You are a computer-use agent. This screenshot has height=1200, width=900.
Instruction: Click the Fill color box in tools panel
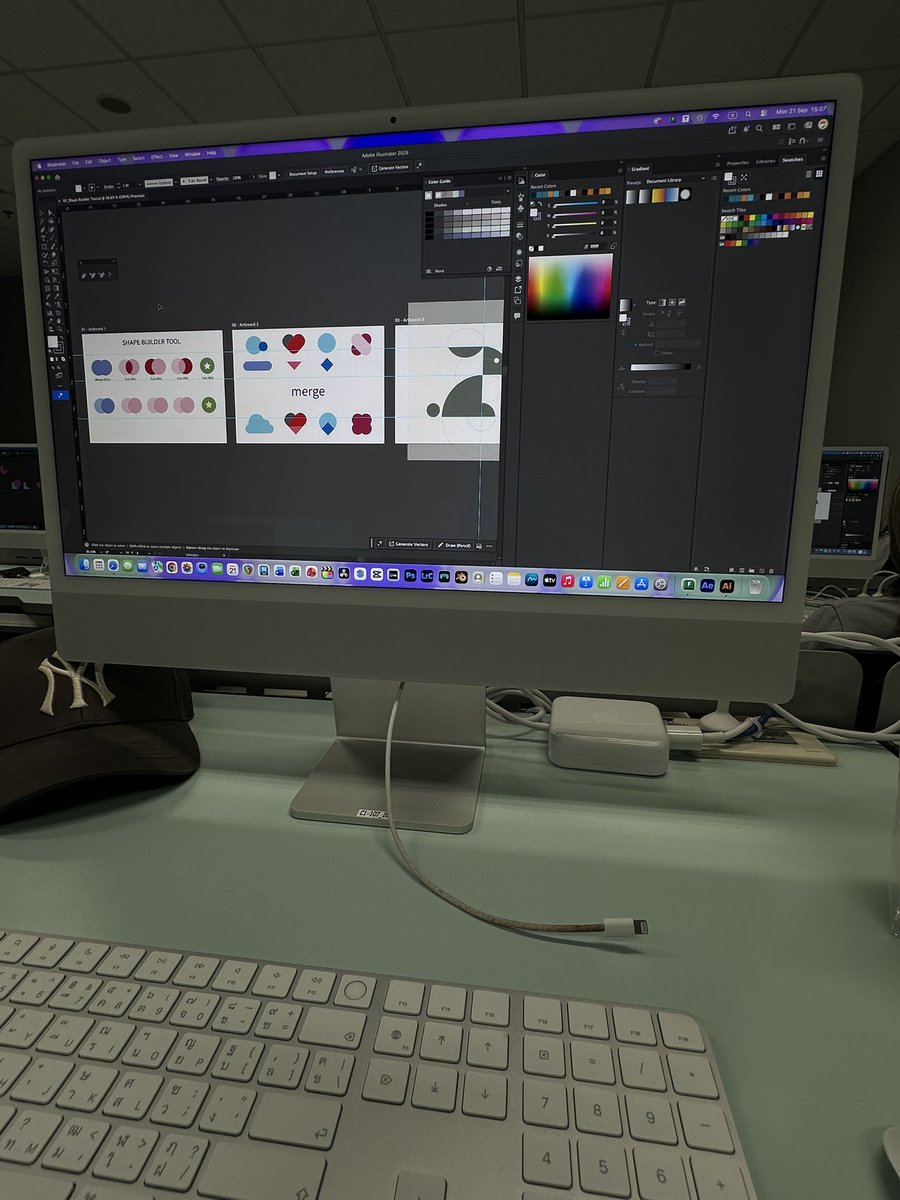pos(53,341)
